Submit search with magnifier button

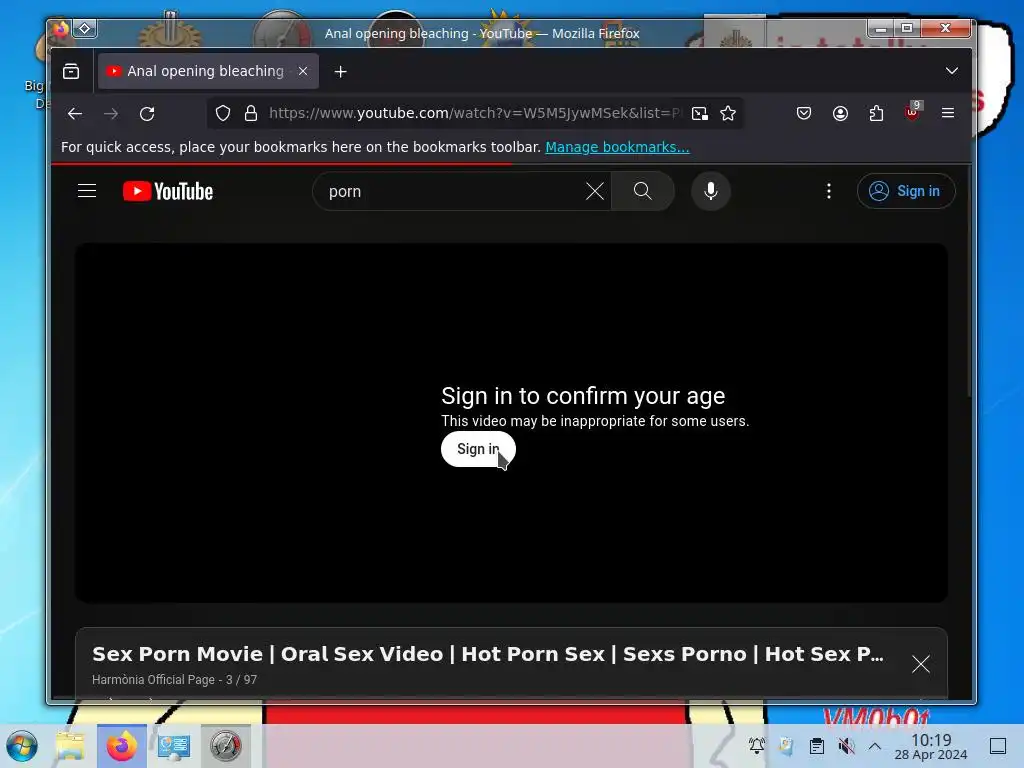643,191
